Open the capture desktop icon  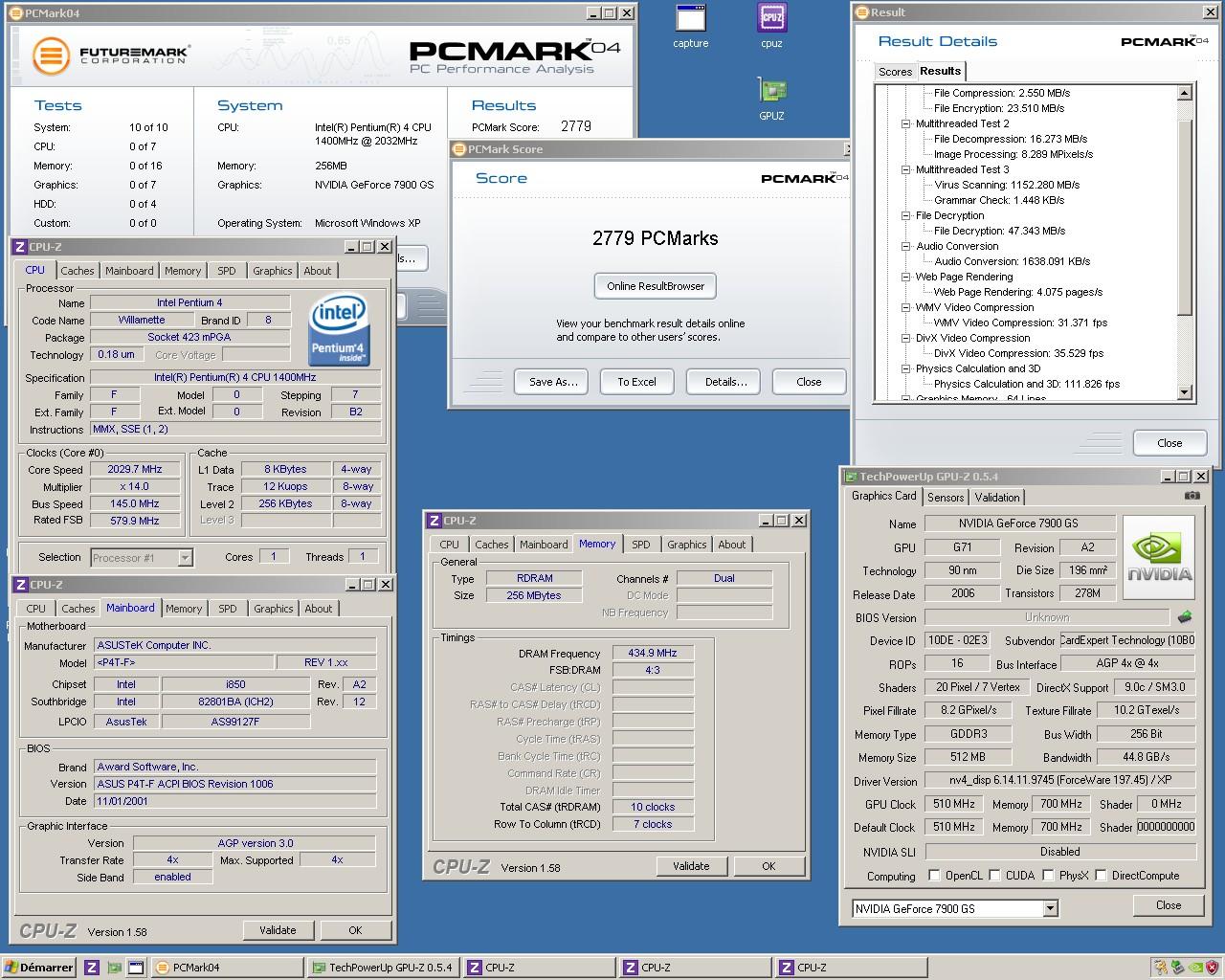(690, 26)
